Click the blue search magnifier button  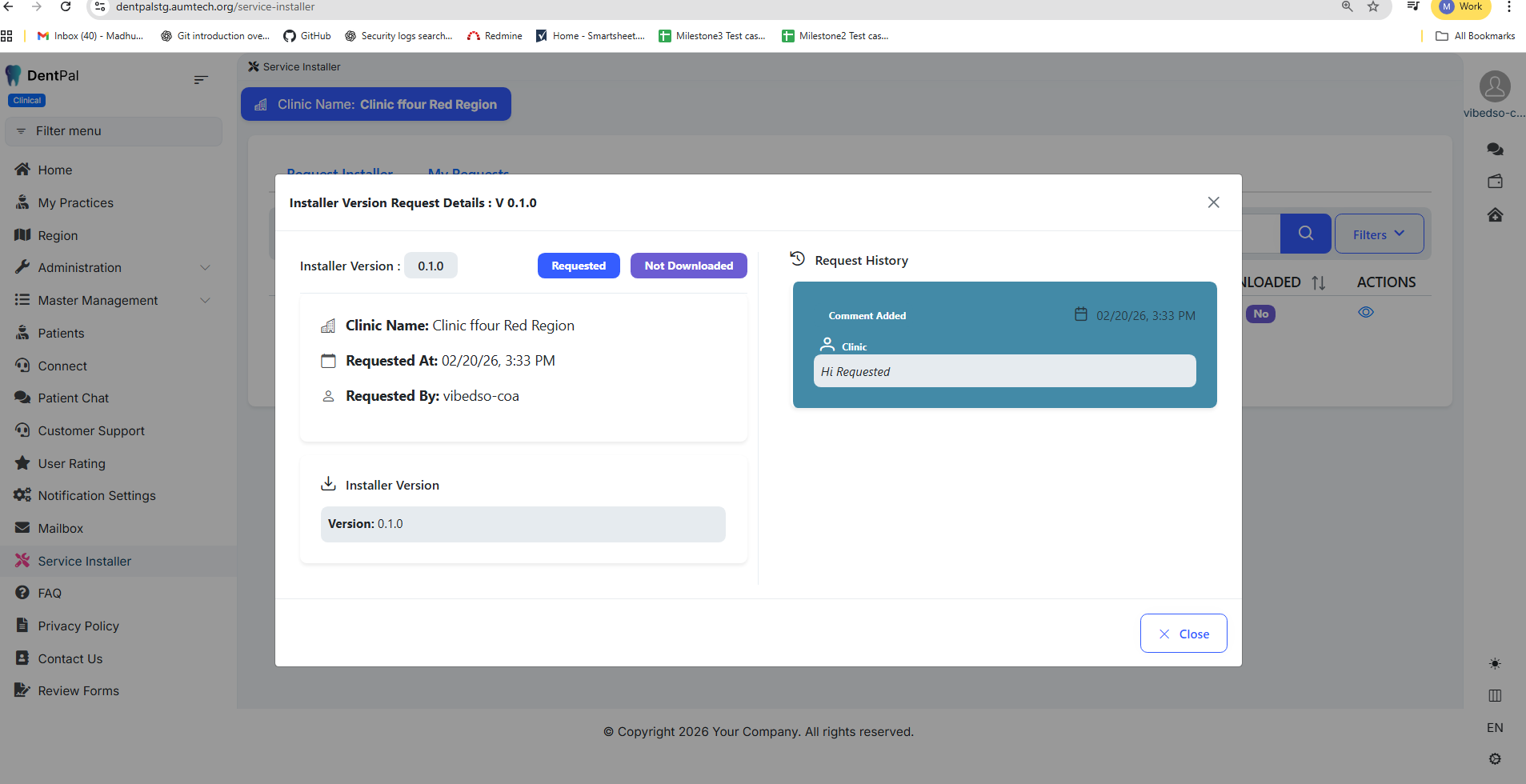pyautogui.click(x=1305, y=234)
